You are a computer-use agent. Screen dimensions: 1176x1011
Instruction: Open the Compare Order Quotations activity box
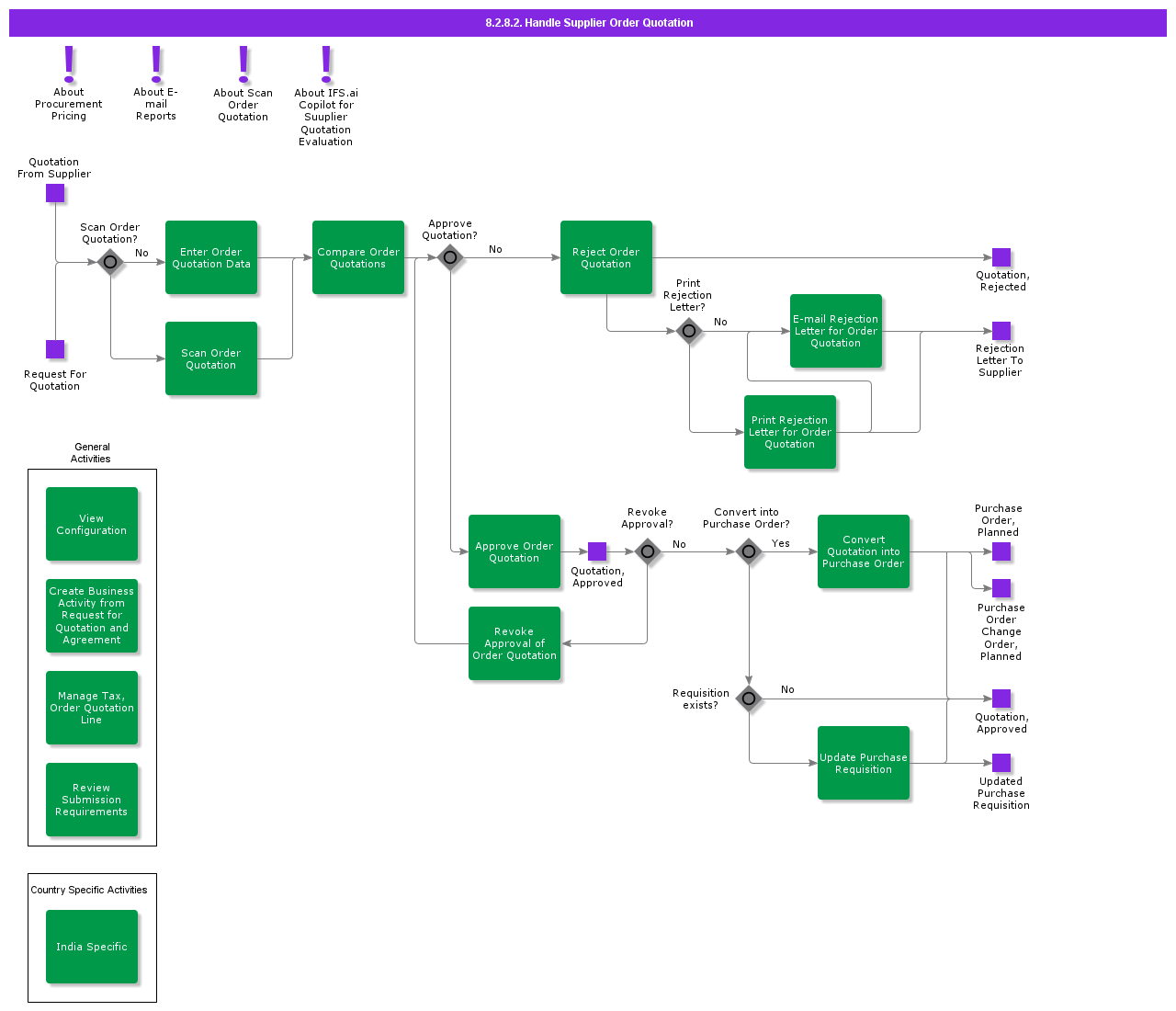click(x=358, y=257)
